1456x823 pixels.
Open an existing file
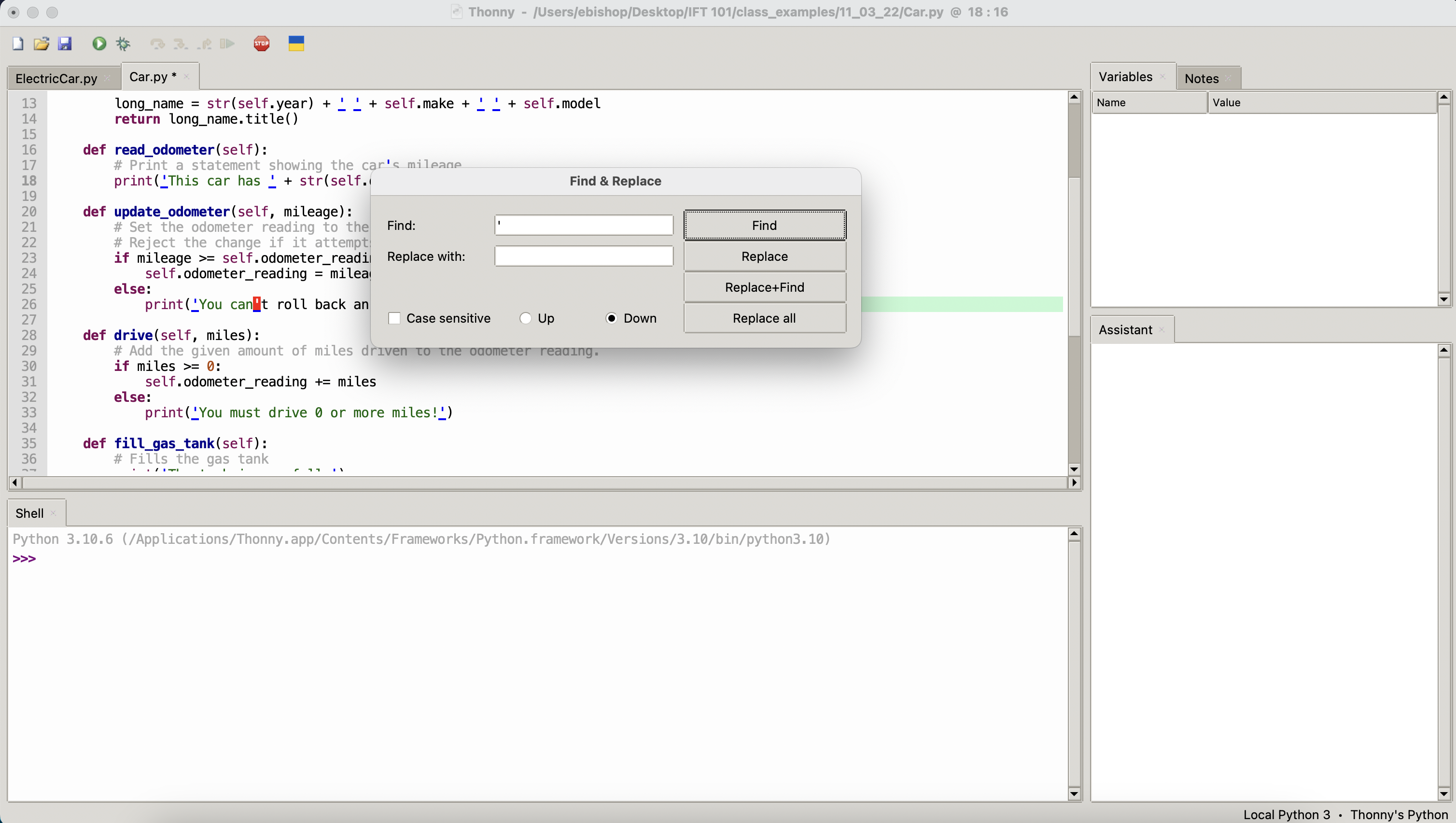41,43
